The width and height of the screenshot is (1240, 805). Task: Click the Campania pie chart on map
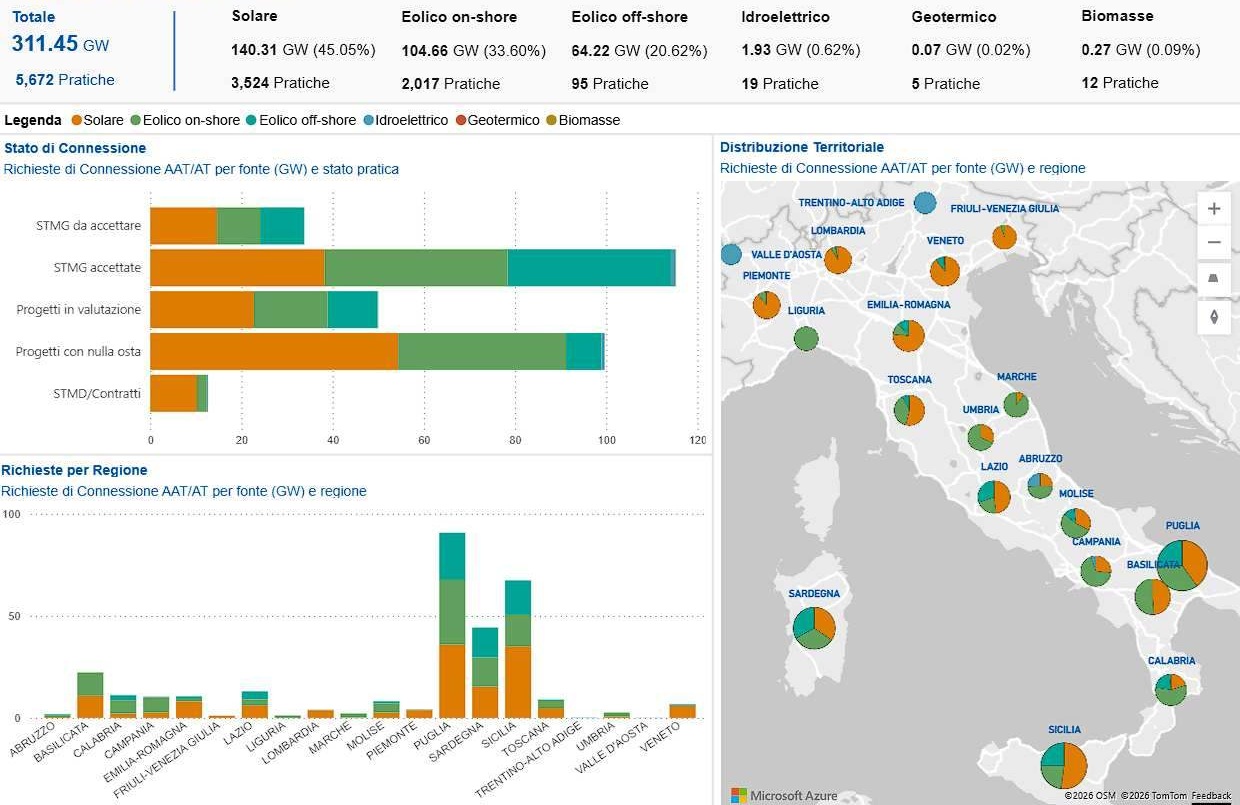[1096, 571]
